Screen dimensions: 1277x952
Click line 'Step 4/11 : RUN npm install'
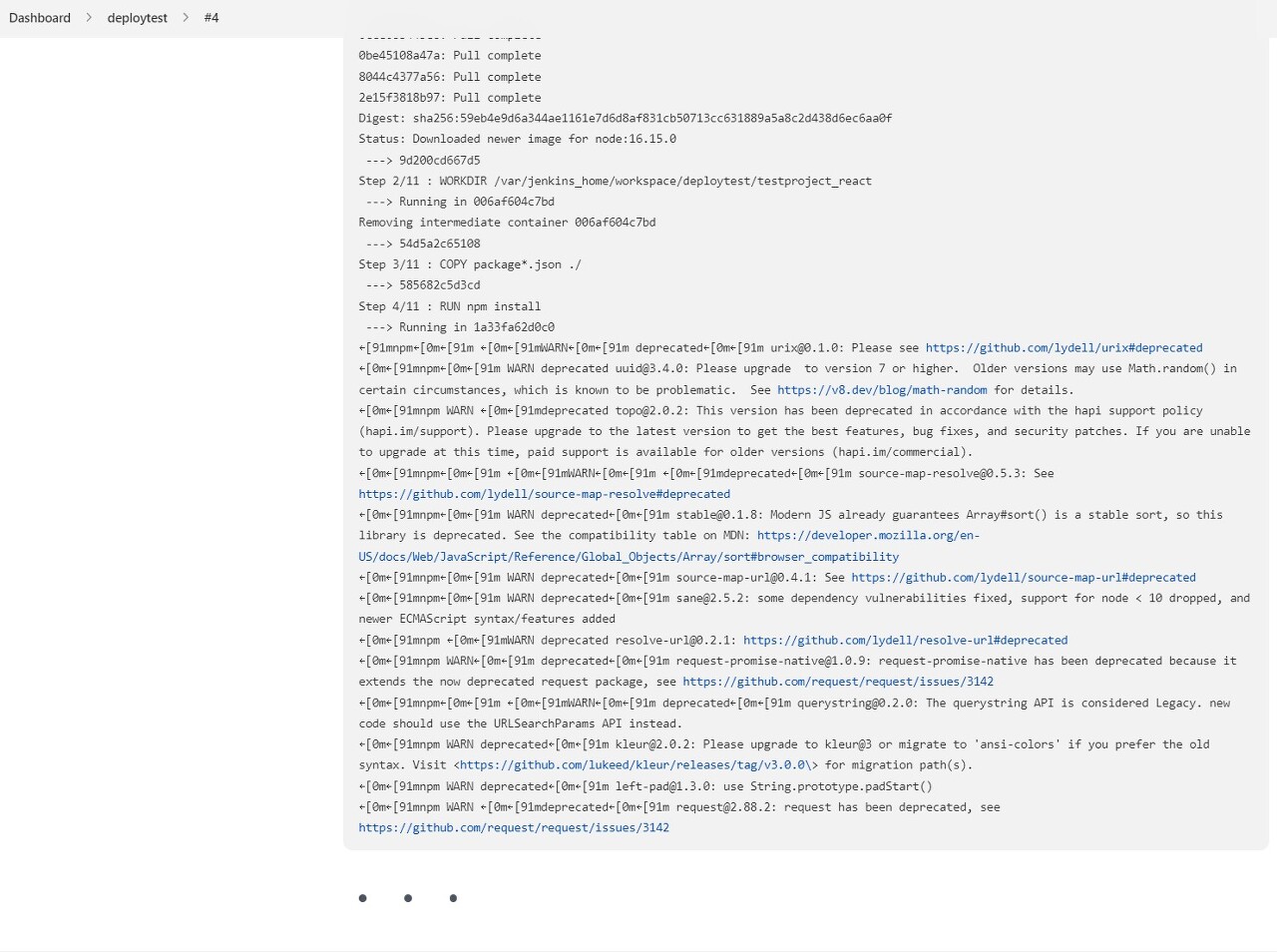450,306
